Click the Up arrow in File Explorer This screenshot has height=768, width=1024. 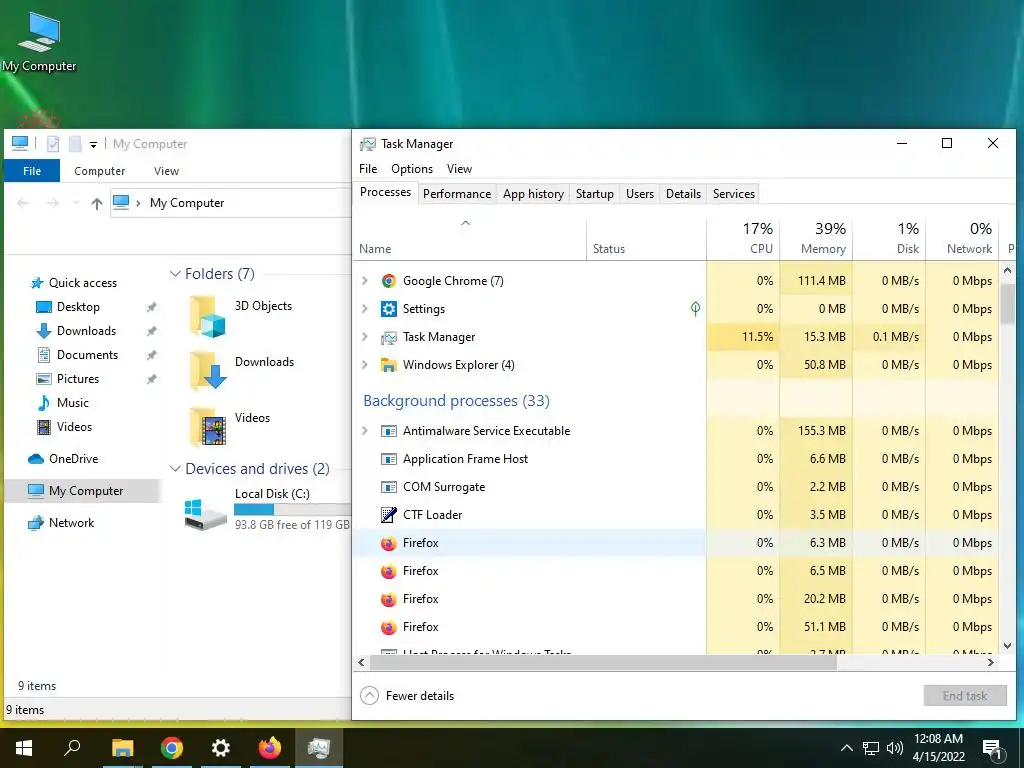97,203
